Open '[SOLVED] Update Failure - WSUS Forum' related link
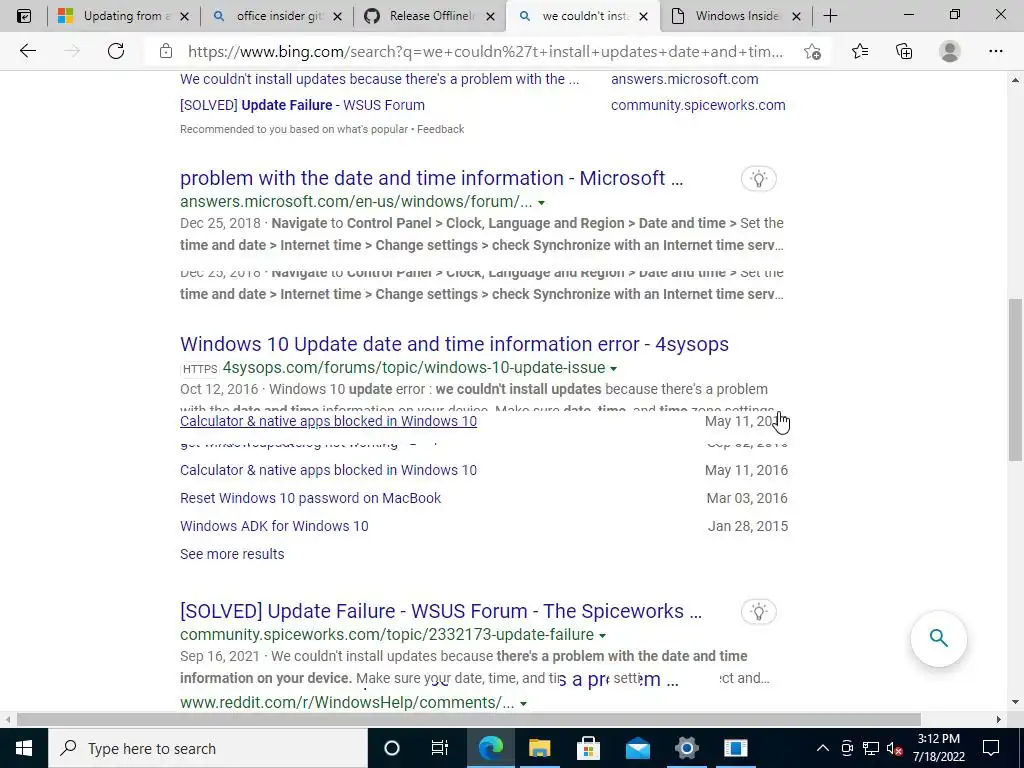This screenshot has width=1024, height=768. pos(302,105)
